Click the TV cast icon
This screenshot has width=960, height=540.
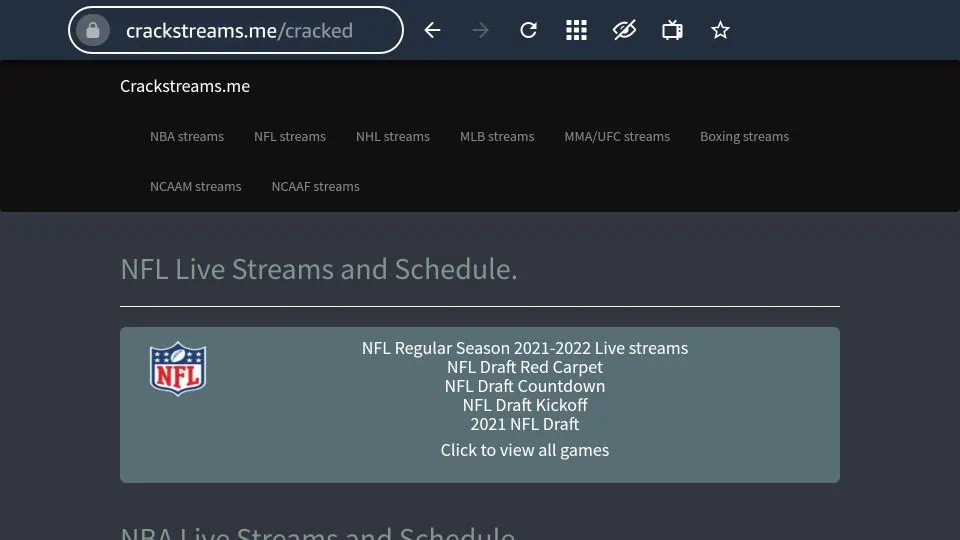point(672,30)
